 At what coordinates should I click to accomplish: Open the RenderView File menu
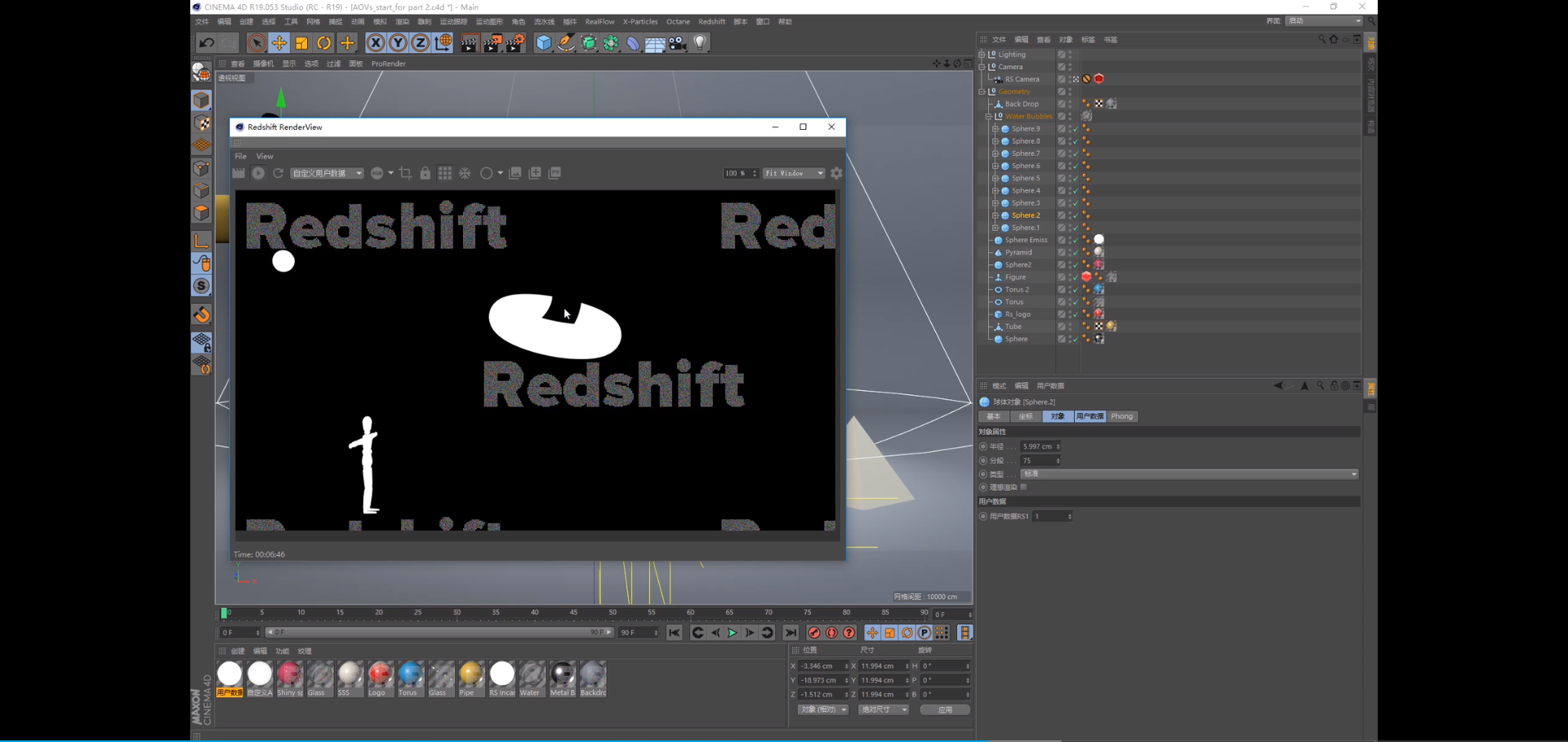click(241, 156)
